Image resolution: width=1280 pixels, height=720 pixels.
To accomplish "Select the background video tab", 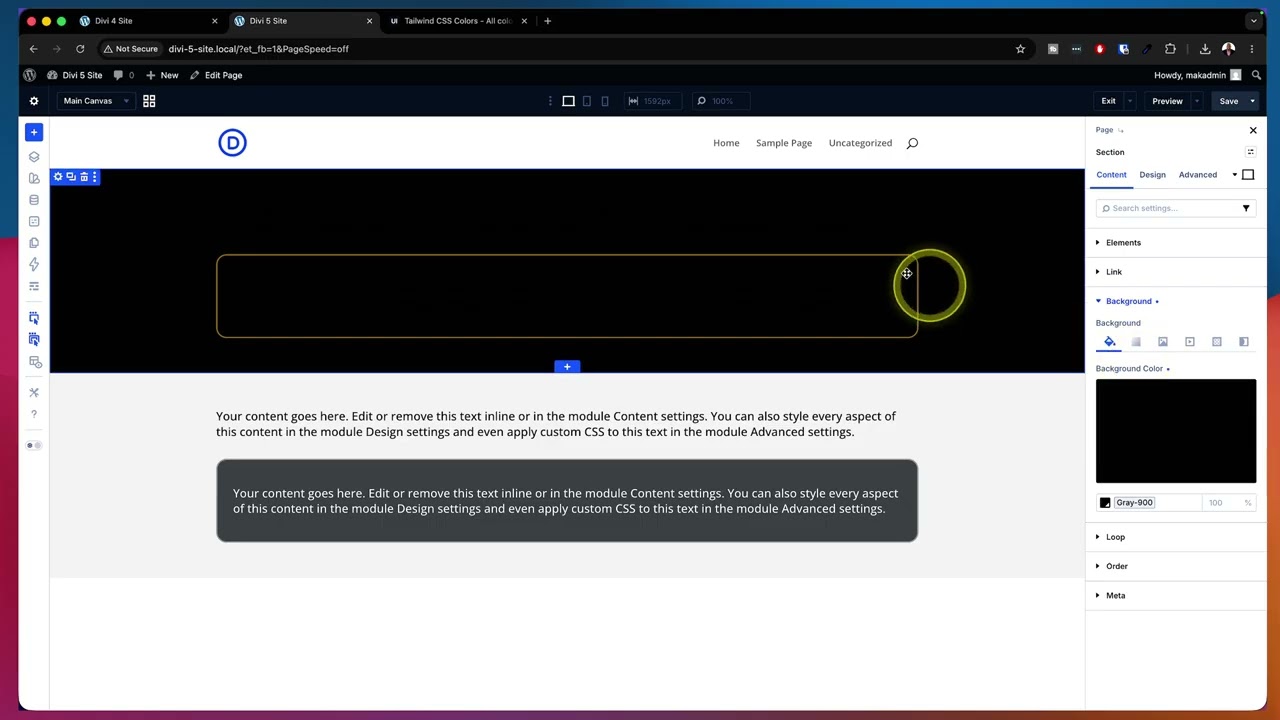I will tap(1190, 342).
